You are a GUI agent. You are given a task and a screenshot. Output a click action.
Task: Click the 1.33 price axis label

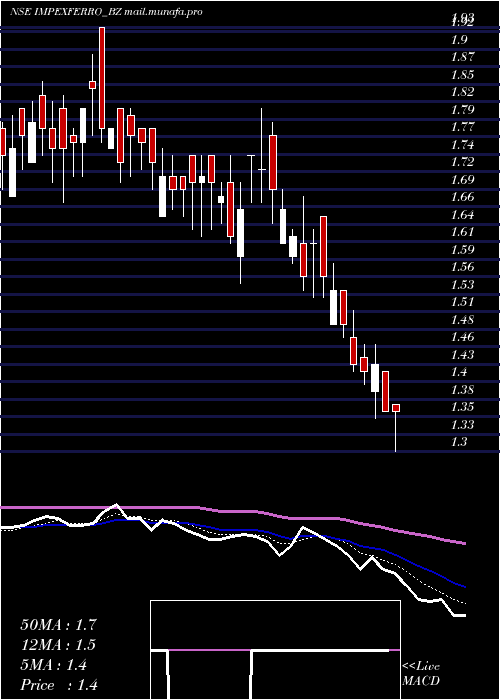[x=462, y=425]
